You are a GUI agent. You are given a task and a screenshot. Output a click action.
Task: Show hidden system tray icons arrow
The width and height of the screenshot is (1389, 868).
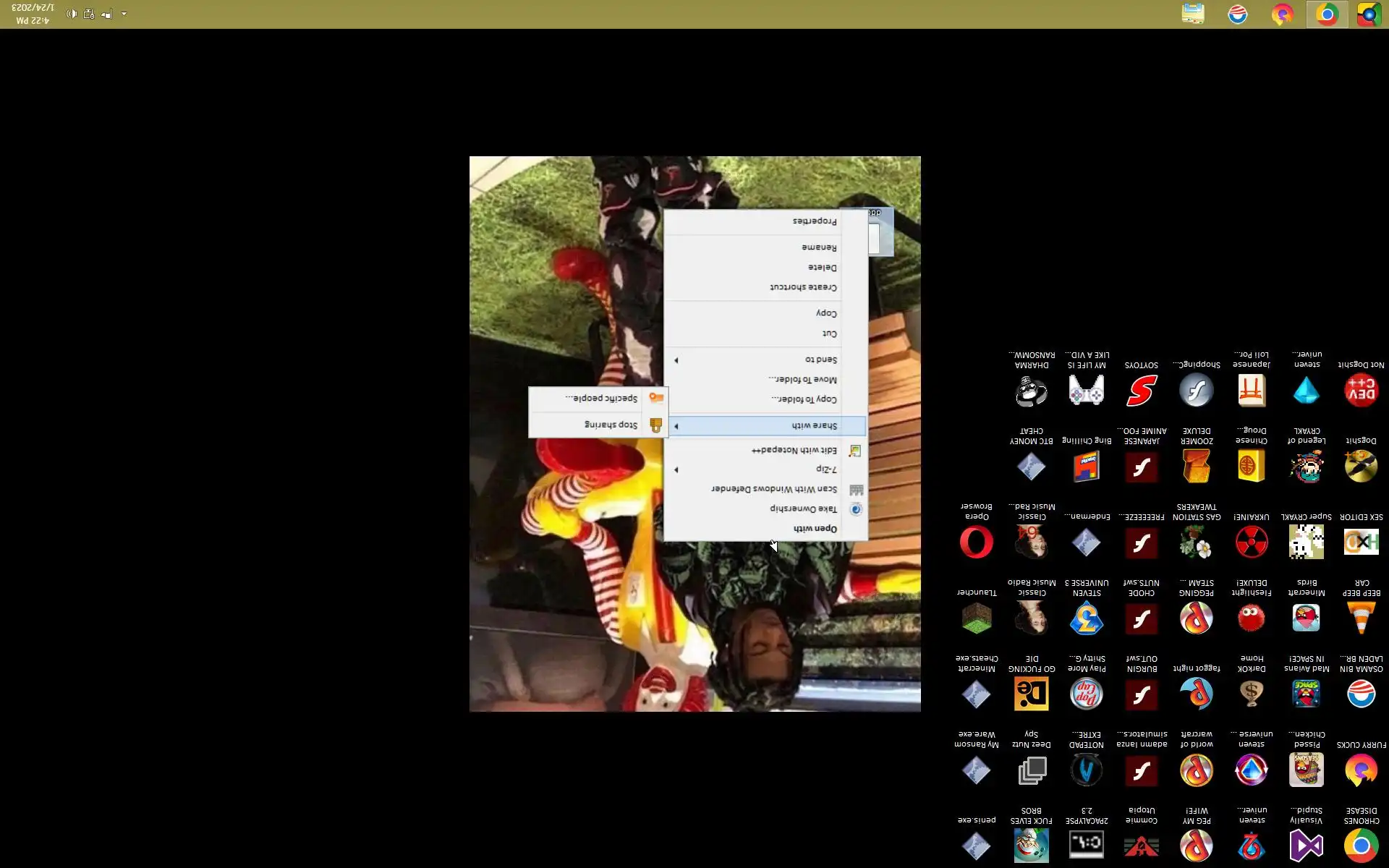124,14
